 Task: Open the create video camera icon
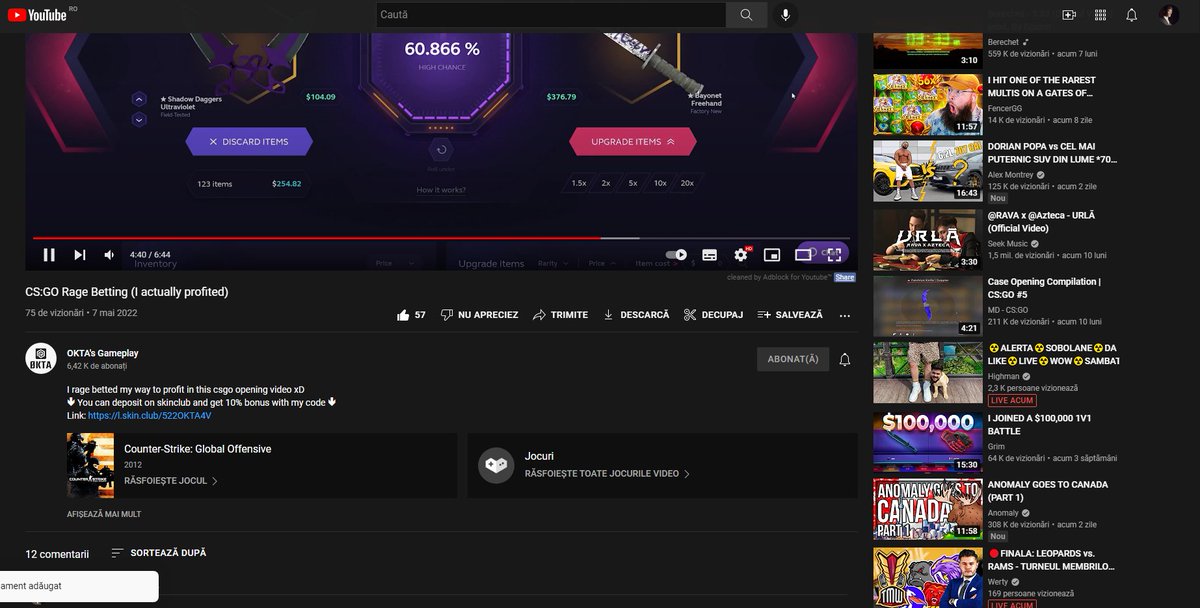click(1069, 15)
